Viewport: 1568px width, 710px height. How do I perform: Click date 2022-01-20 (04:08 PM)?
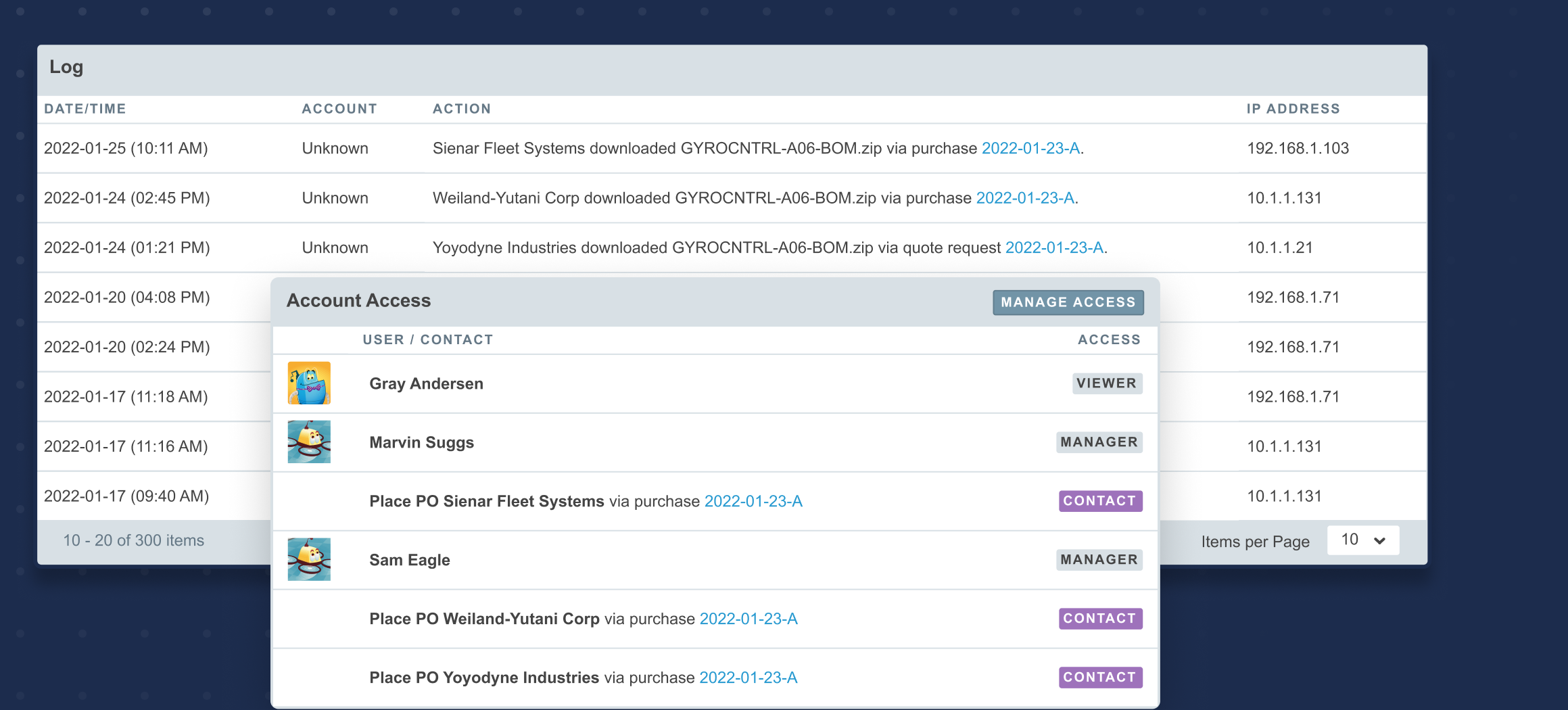pyautogui.click(x=127, y=298)
